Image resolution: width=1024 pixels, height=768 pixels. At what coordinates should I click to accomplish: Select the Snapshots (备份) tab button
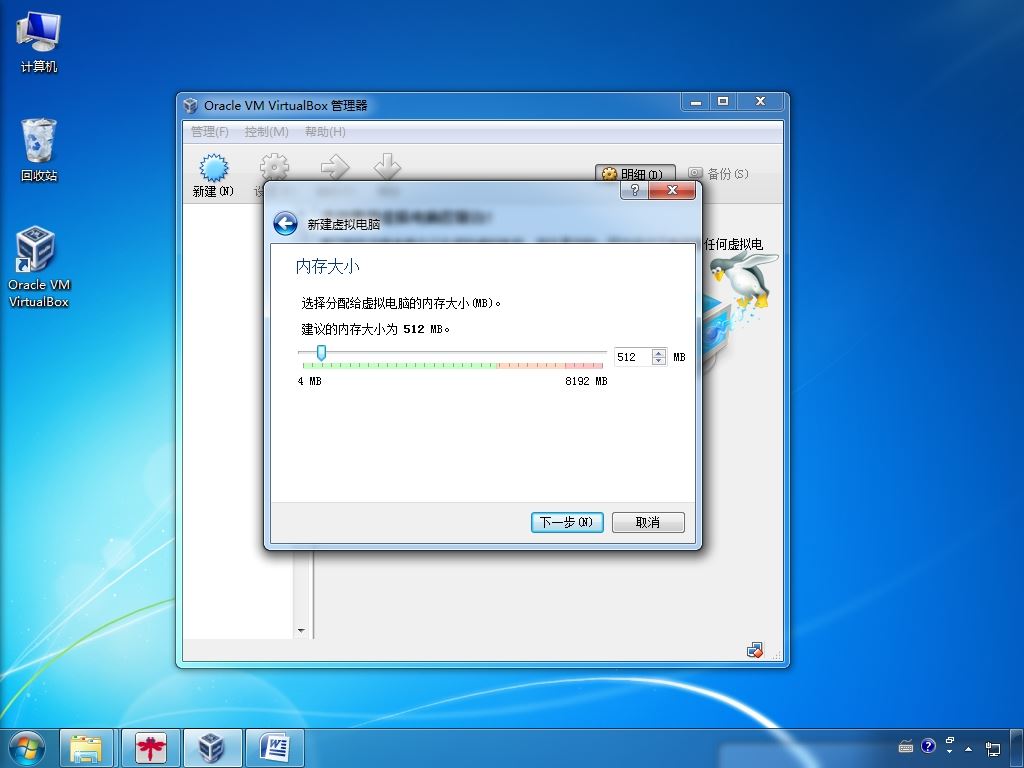(x=718, y=173)
